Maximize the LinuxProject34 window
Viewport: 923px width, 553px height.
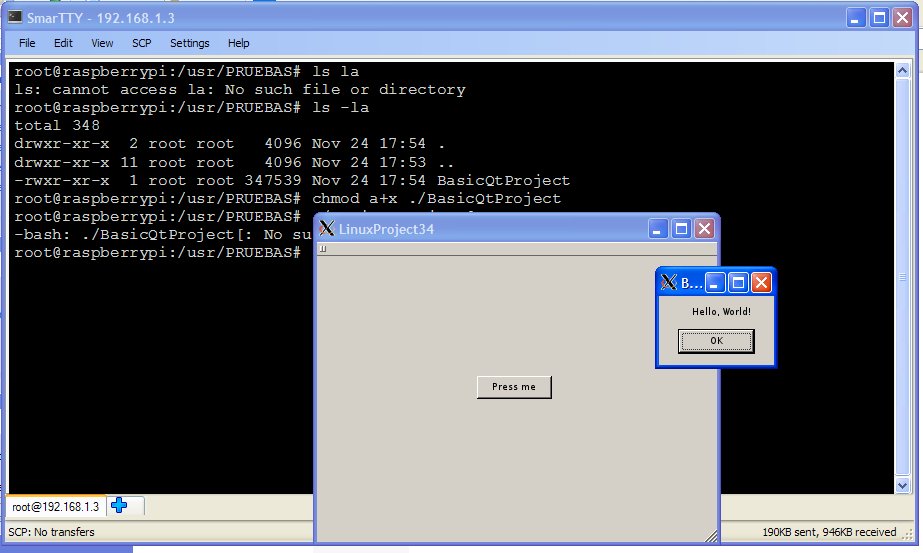[x=681, y=229]
